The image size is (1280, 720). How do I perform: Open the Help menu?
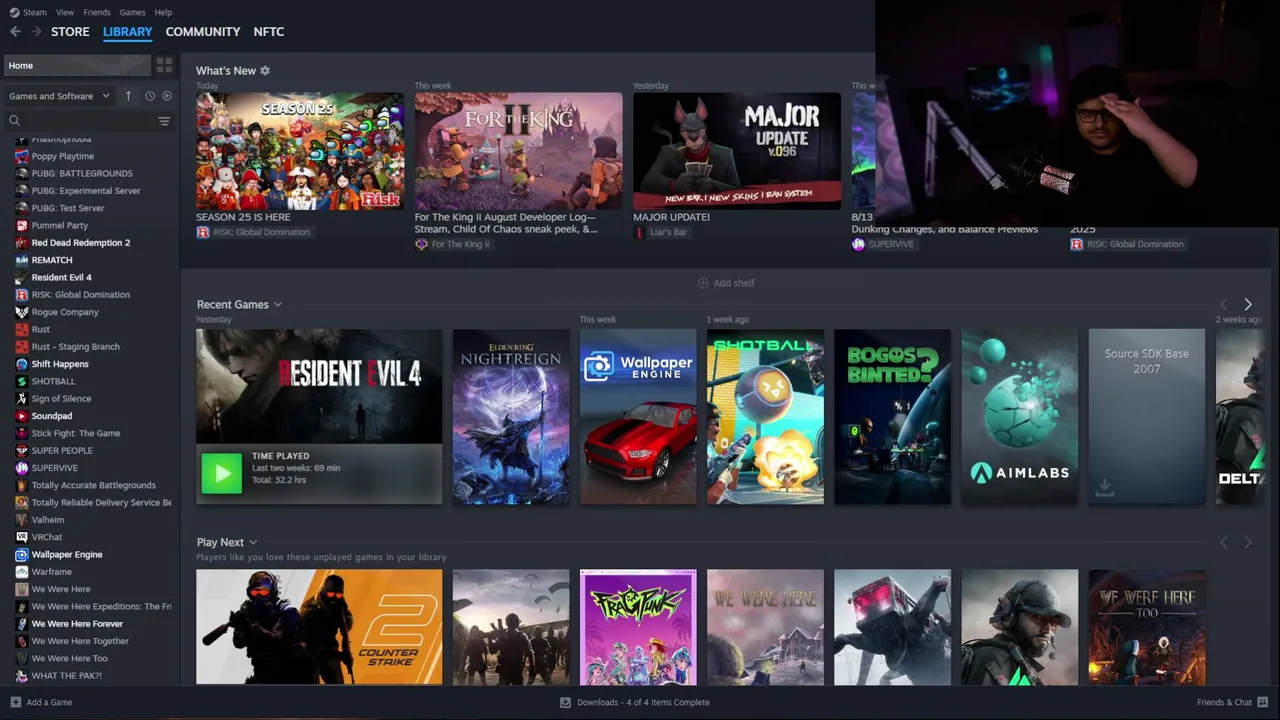click(163, 12)
